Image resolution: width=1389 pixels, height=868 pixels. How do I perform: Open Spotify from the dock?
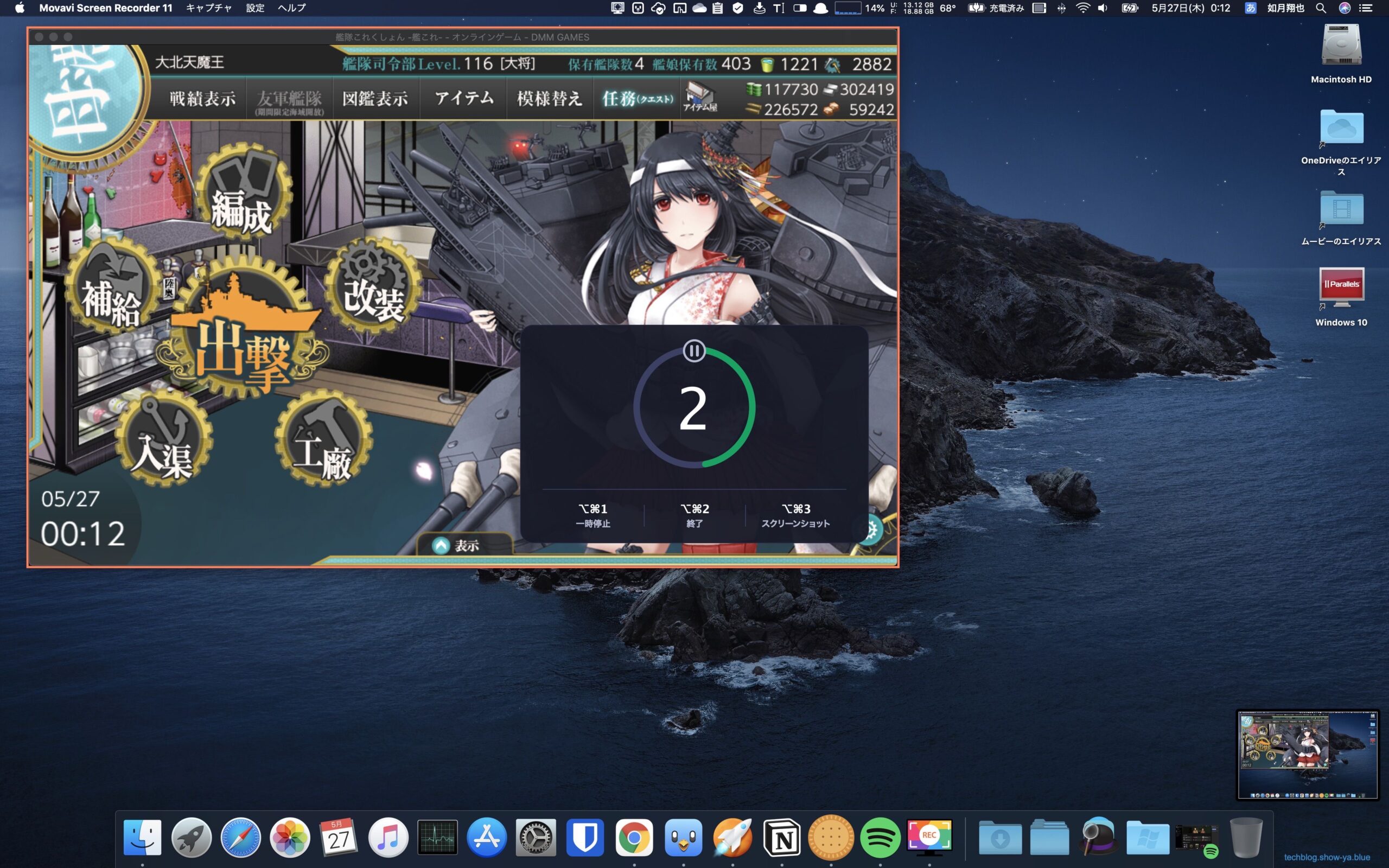click(x=880, y=838)
